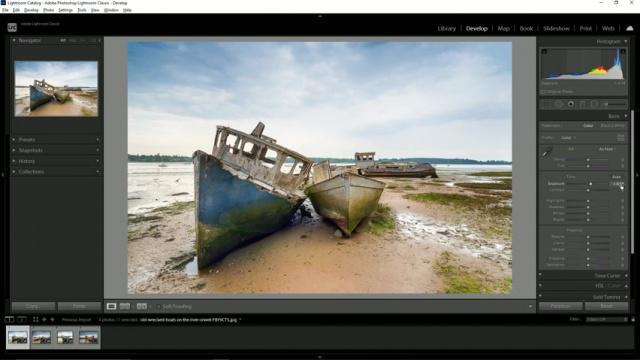640x360 pixels.
Task: Add a new collection with plus icon
Action: click(x=98, y=172)
